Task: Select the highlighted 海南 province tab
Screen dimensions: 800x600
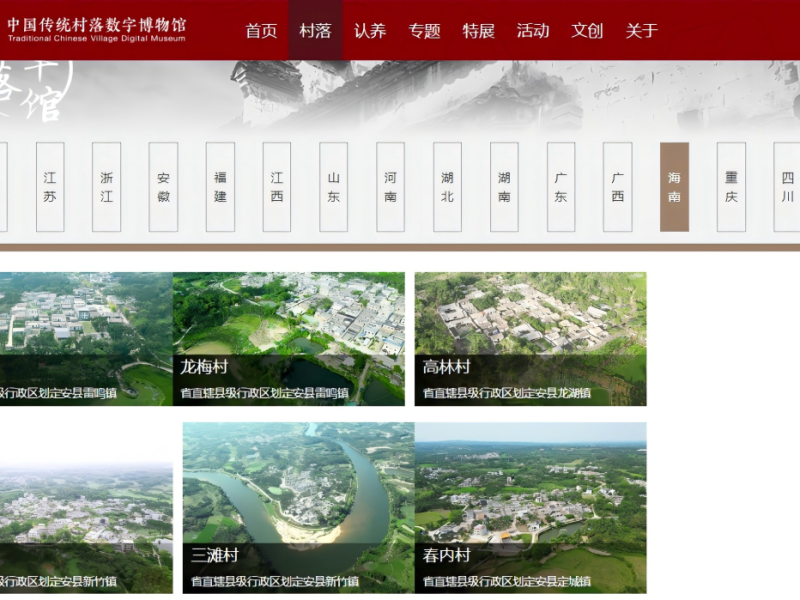Action: (674, 187)
